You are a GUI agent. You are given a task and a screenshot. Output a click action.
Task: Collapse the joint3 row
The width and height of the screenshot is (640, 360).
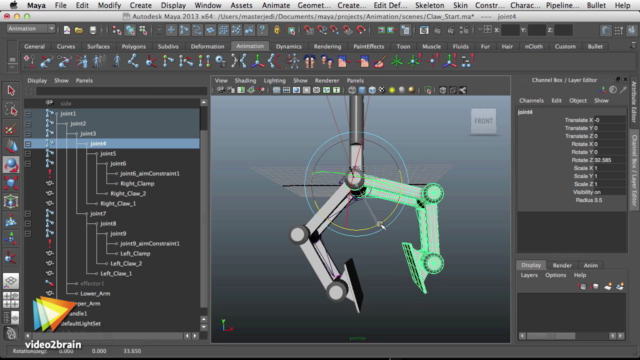pyautogui.click(x=28, y=133)
